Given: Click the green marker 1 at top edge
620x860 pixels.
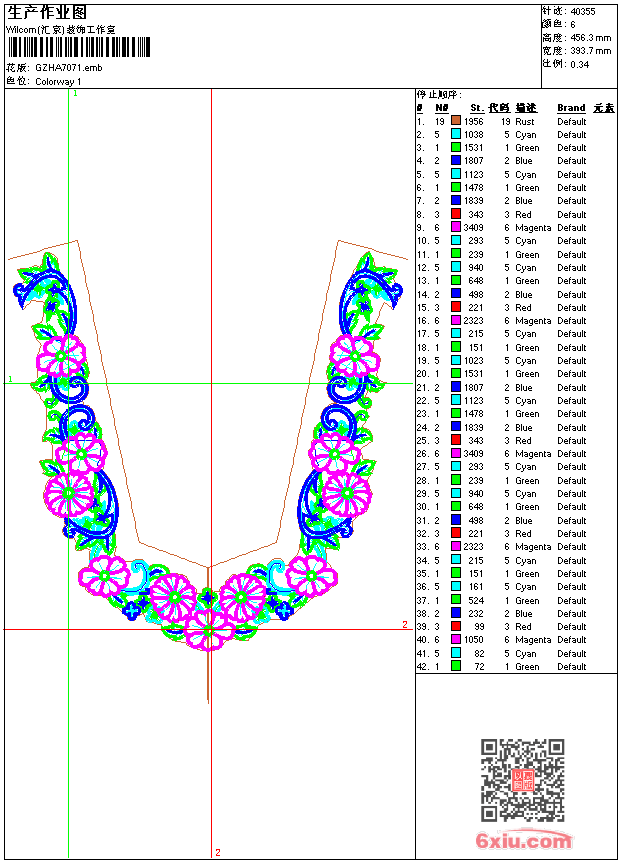Looking at the screenshot, I should coord(75,93).
